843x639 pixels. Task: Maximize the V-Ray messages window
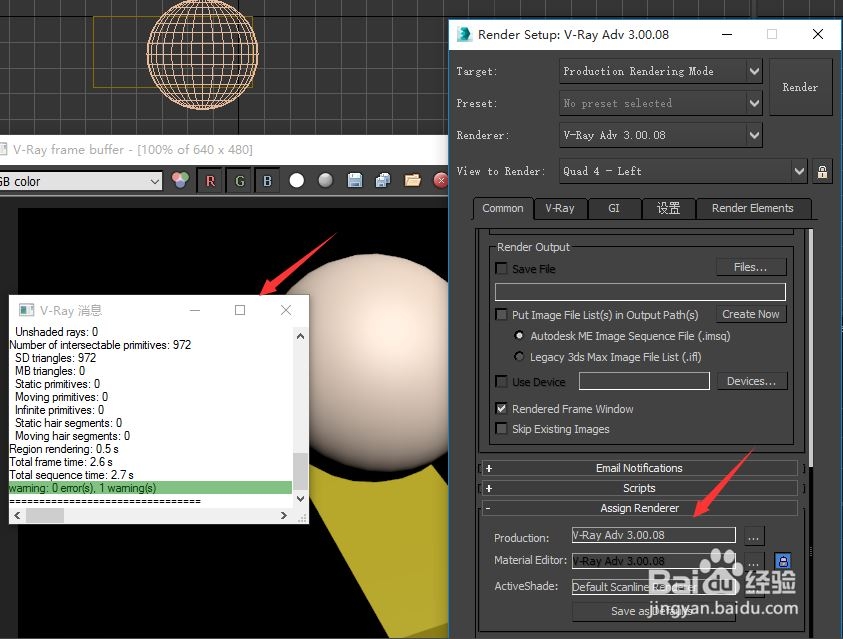(x=240, y=310)
